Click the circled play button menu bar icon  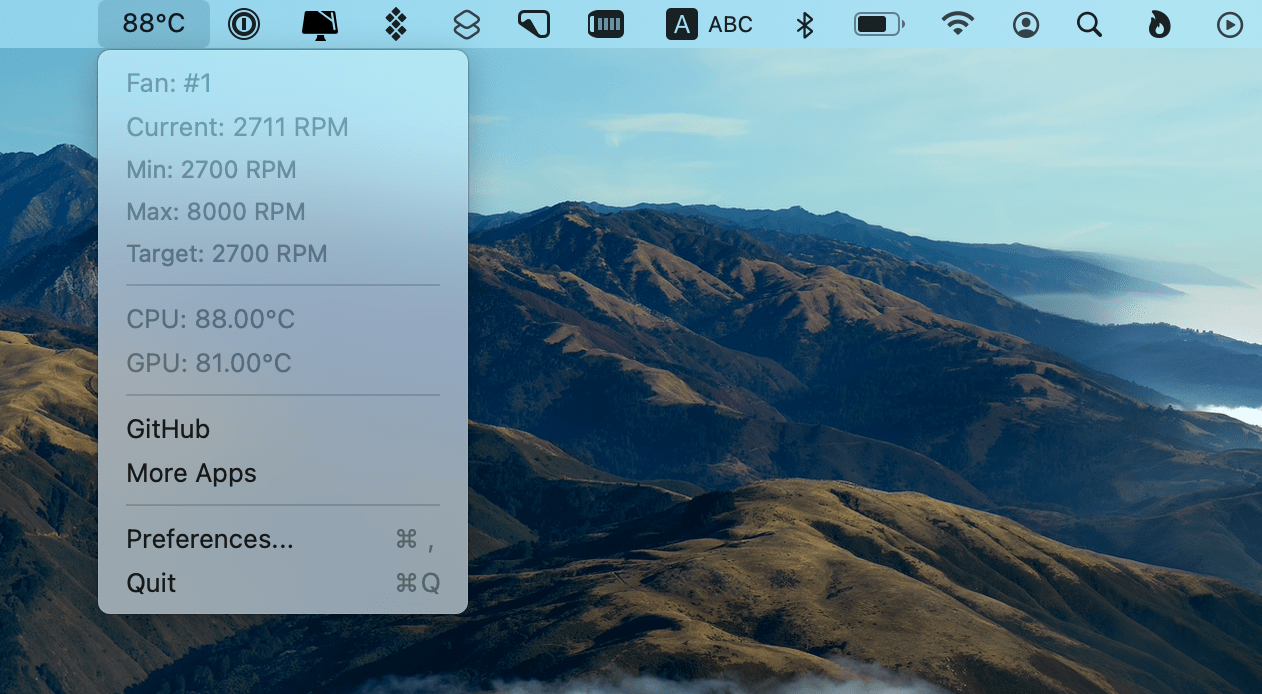(x=1230, y=24)
